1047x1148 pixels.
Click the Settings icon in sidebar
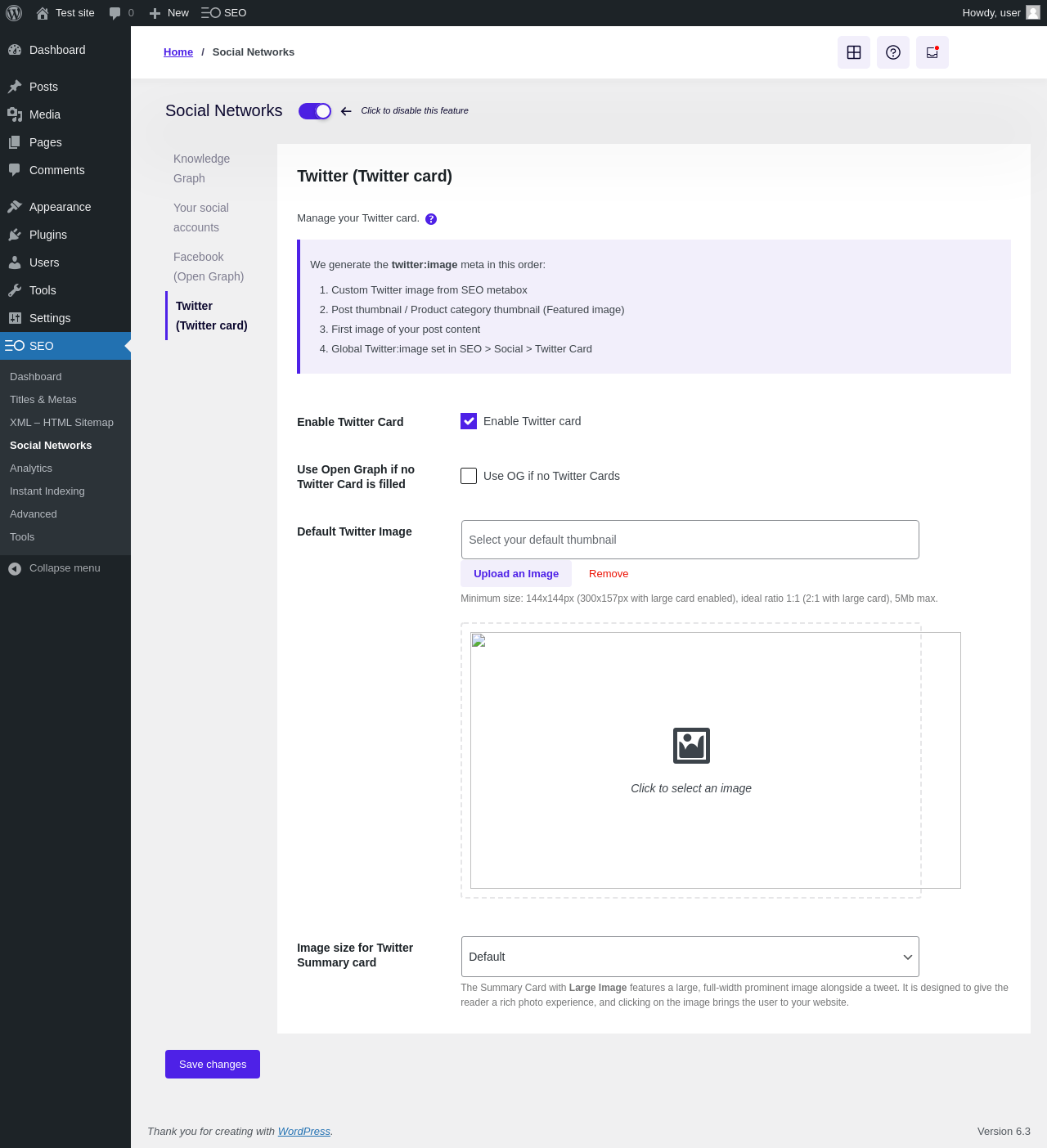[x=15, y=318]
